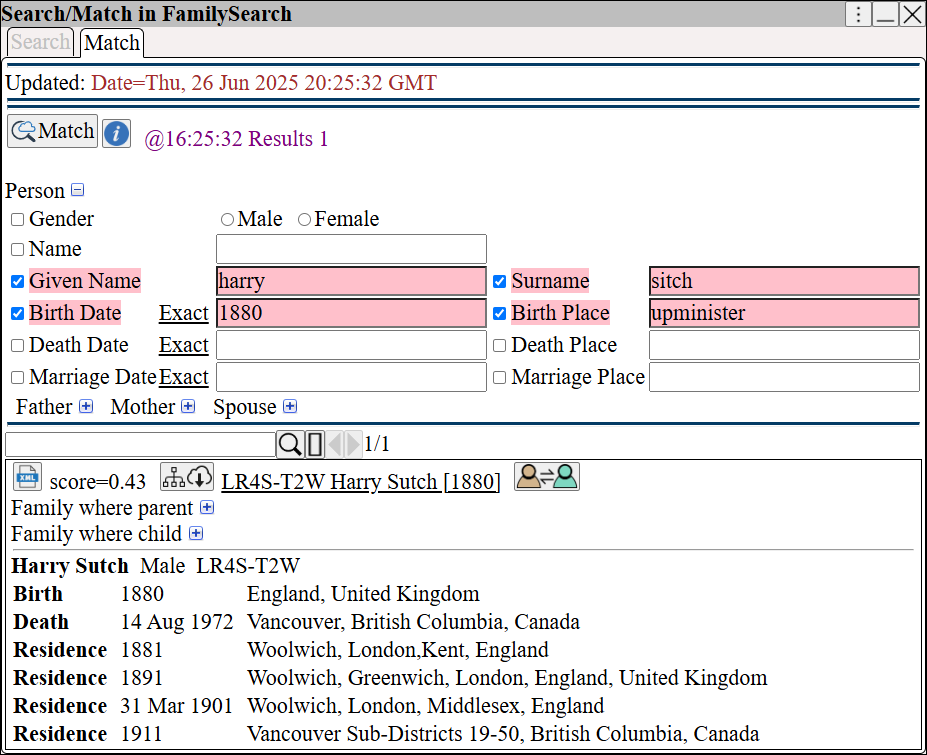The image size is (927, 755).
Task: Click the empty Name input field
Action: point(351,249)
